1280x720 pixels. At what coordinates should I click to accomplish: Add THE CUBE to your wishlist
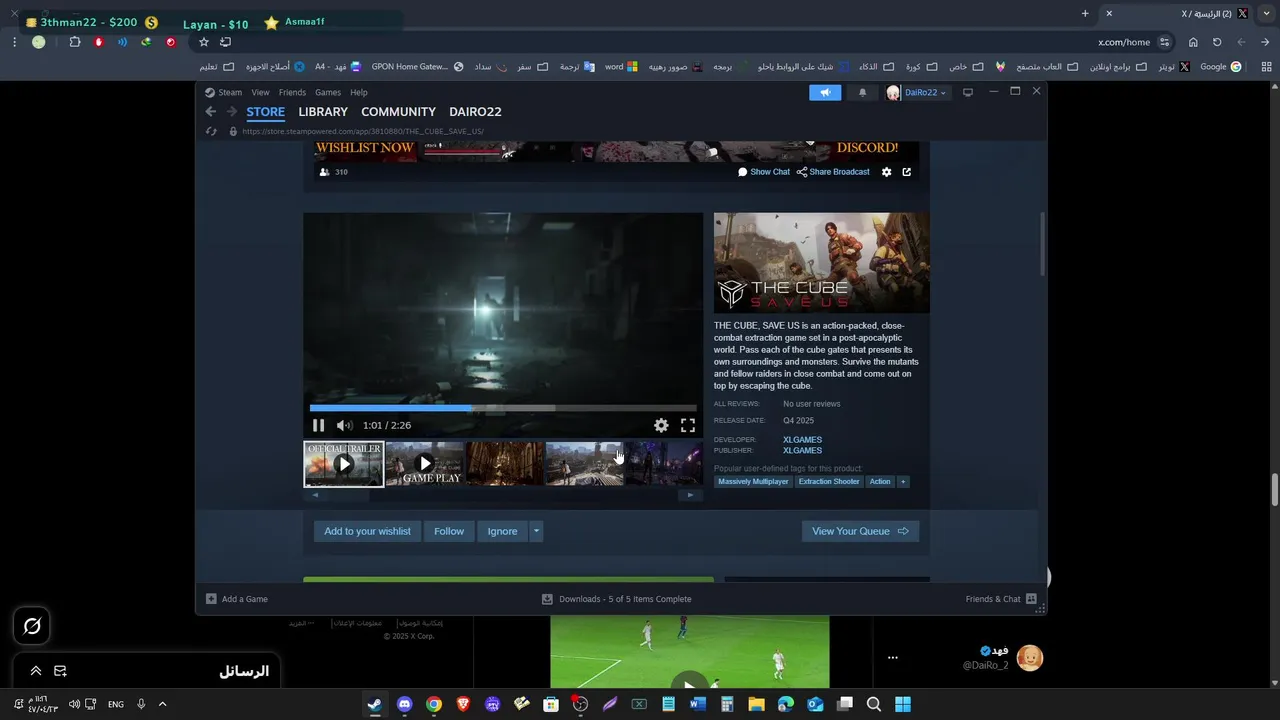pos(367,531)
